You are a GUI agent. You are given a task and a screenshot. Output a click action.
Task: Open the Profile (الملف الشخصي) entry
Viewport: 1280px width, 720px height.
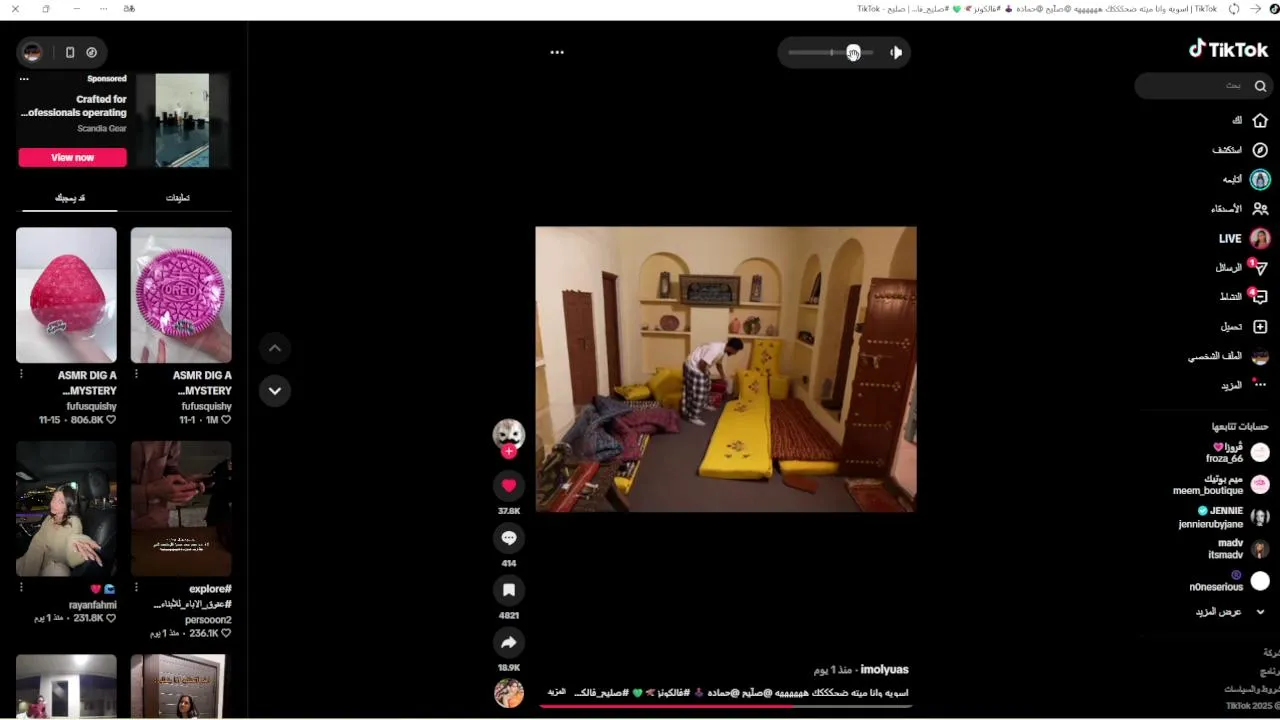pyautogui.click(x=1228, y=356)
